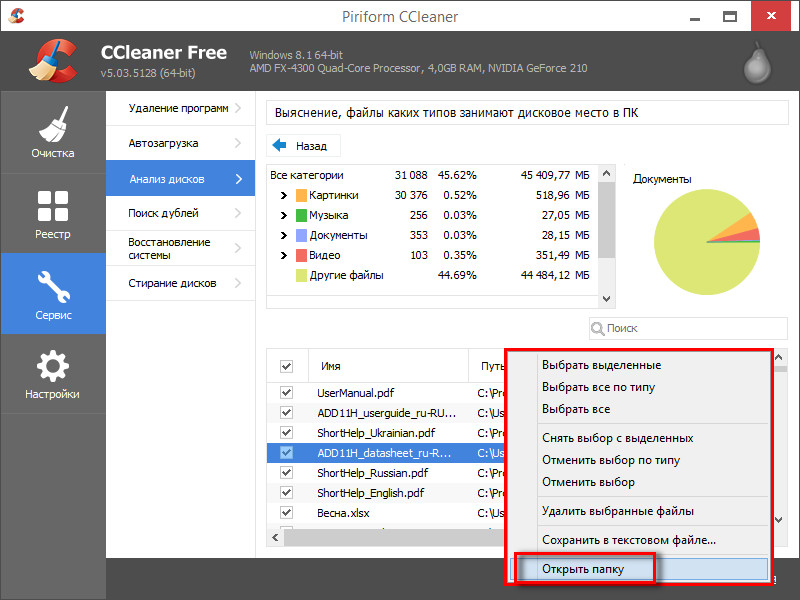Click the file list horizontal scroll-left arrow

(276, 537)
